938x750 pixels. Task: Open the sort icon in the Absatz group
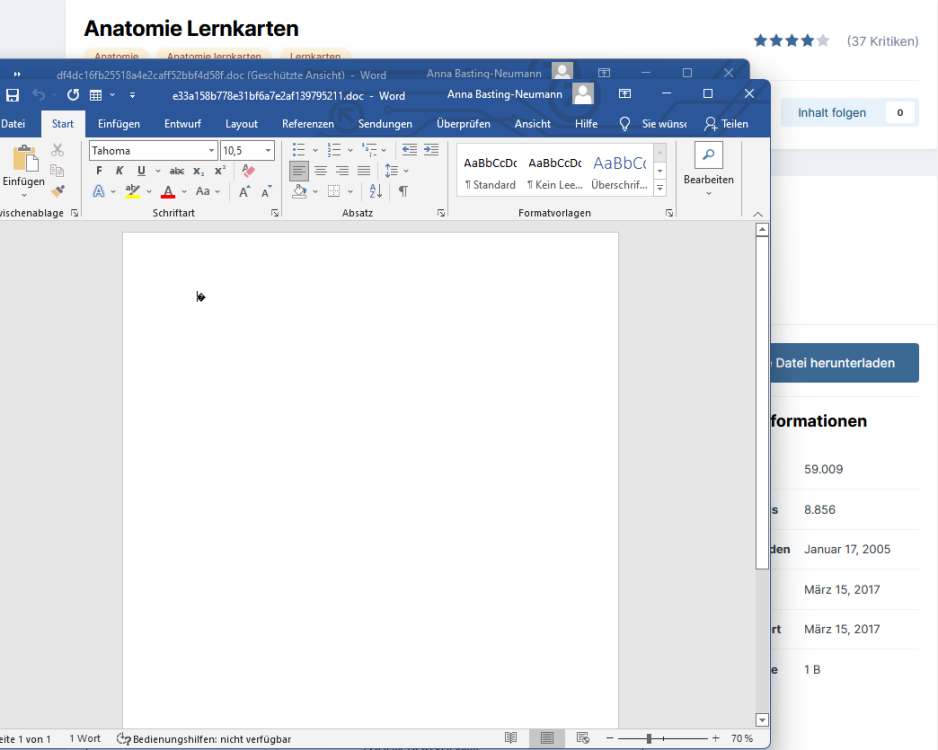pos(376,191)
